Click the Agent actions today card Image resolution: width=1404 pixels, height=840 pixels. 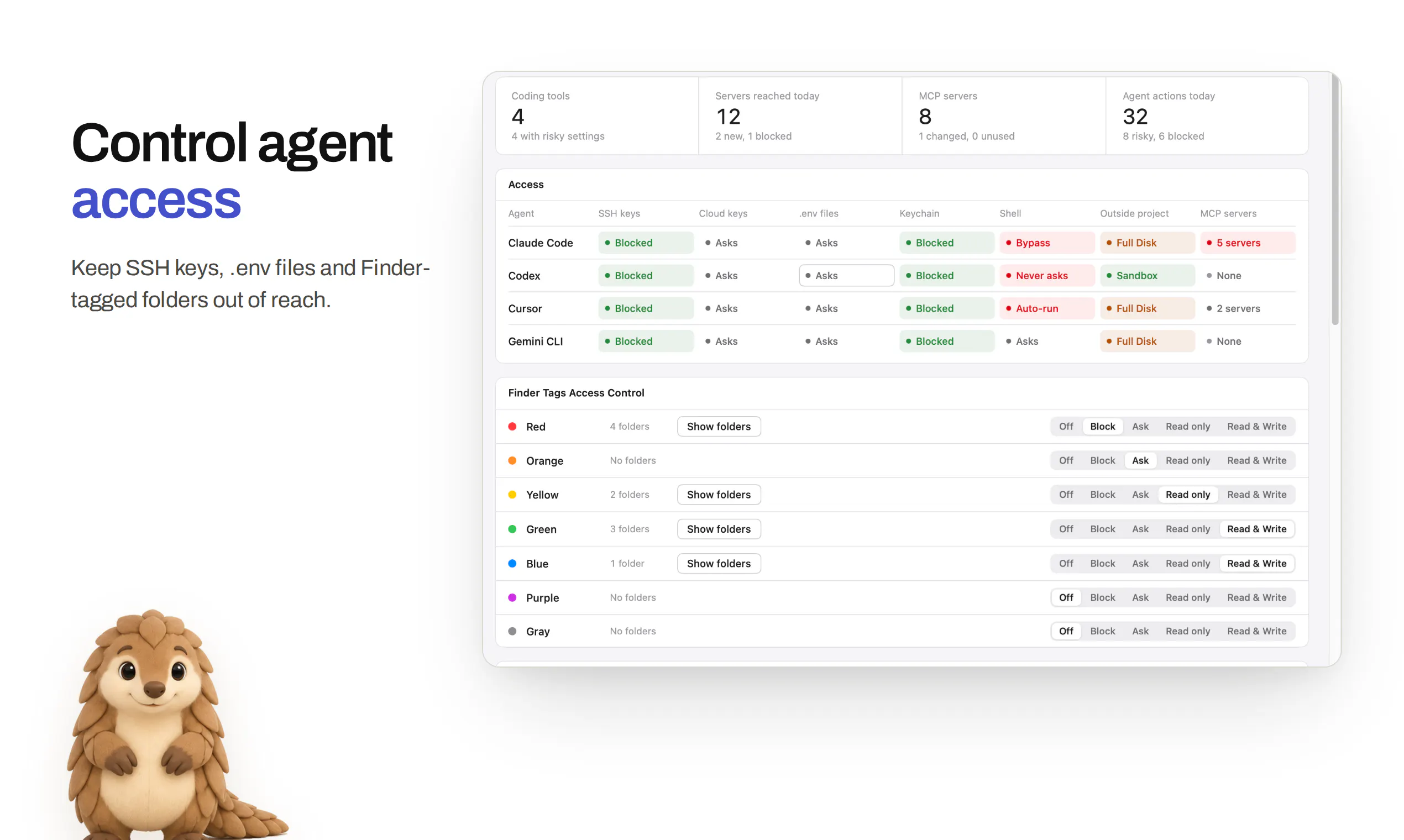[x=1207, y=116]
